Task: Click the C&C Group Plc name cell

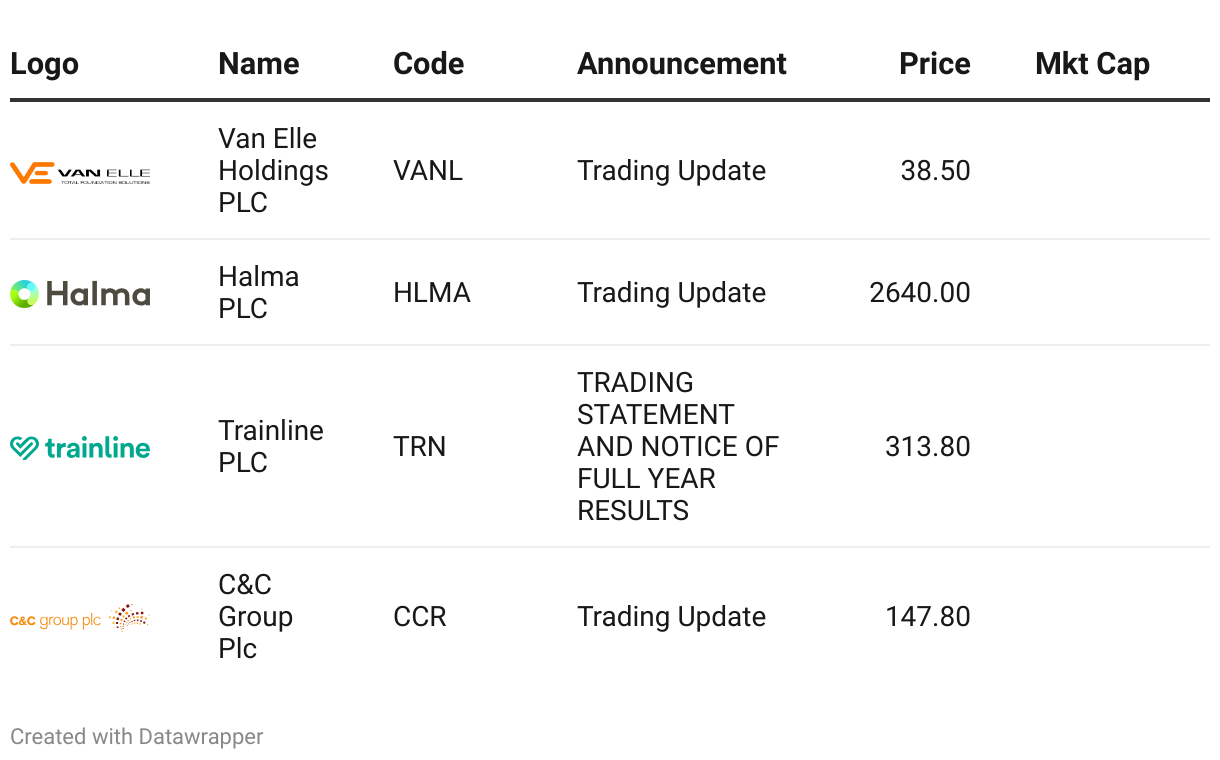Action: pos(255,617)
